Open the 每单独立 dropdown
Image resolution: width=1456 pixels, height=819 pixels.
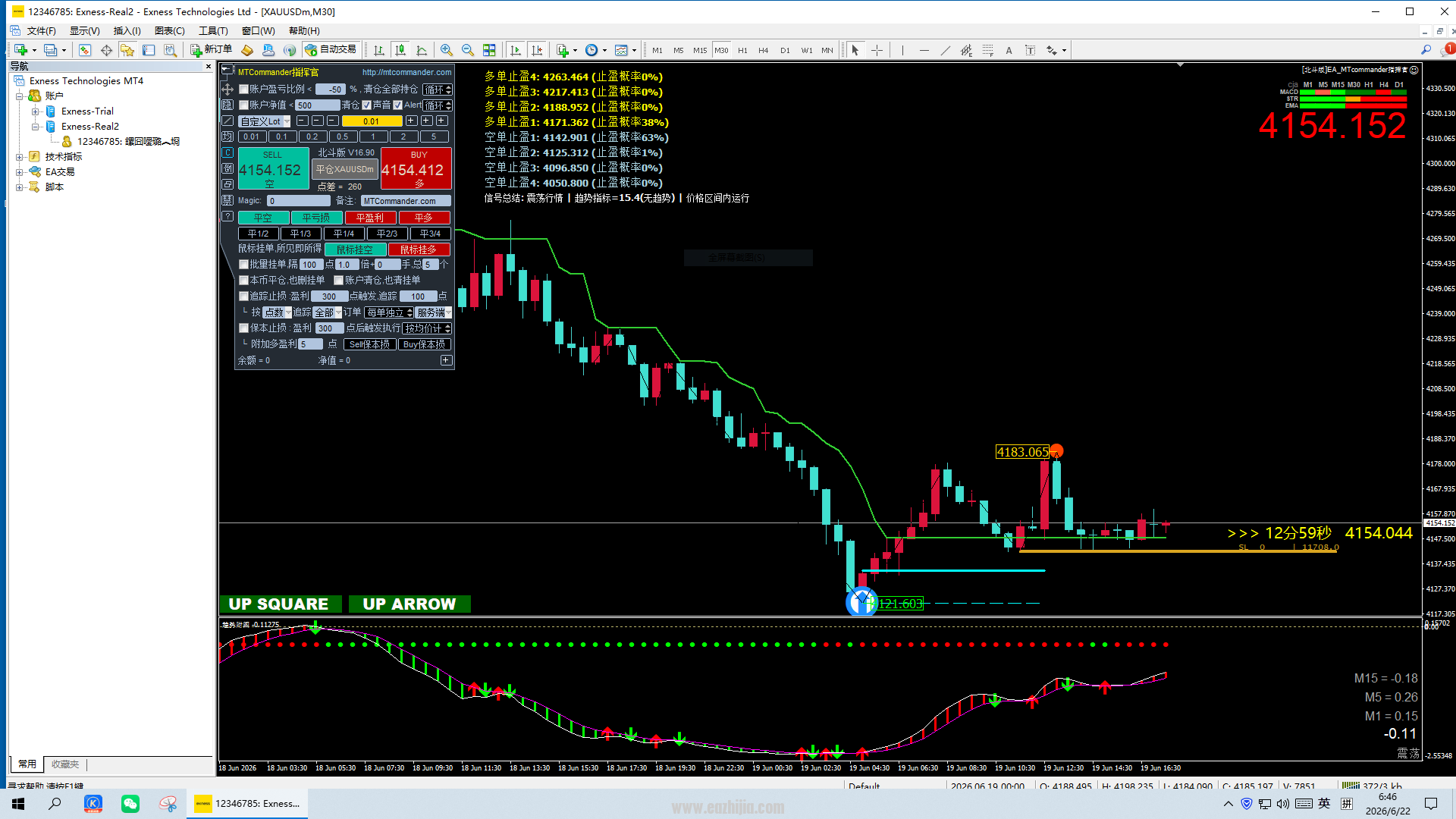[x=389, y=312]
